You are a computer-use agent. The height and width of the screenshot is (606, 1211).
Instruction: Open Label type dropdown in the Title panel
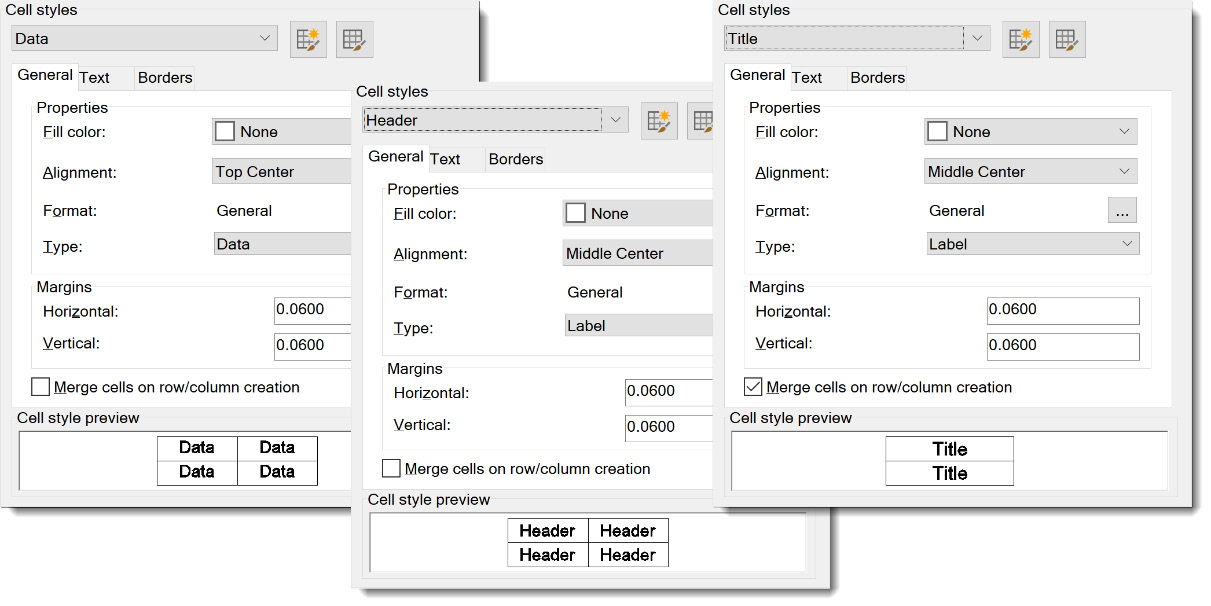(1032, 244)
